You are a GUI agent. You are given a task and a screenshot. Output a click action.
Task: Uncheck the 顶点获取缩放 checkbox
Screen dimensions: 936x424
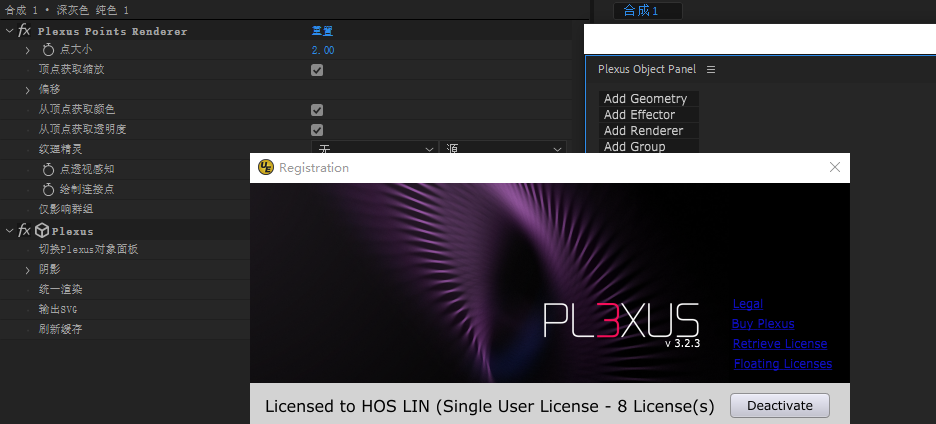(x=317, y=70)
